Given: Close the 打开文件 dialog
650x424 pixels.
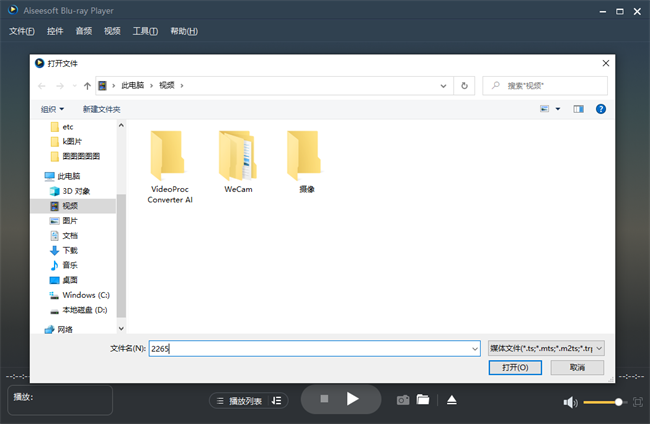Looking at the screenshot, I should click(606, 63).
